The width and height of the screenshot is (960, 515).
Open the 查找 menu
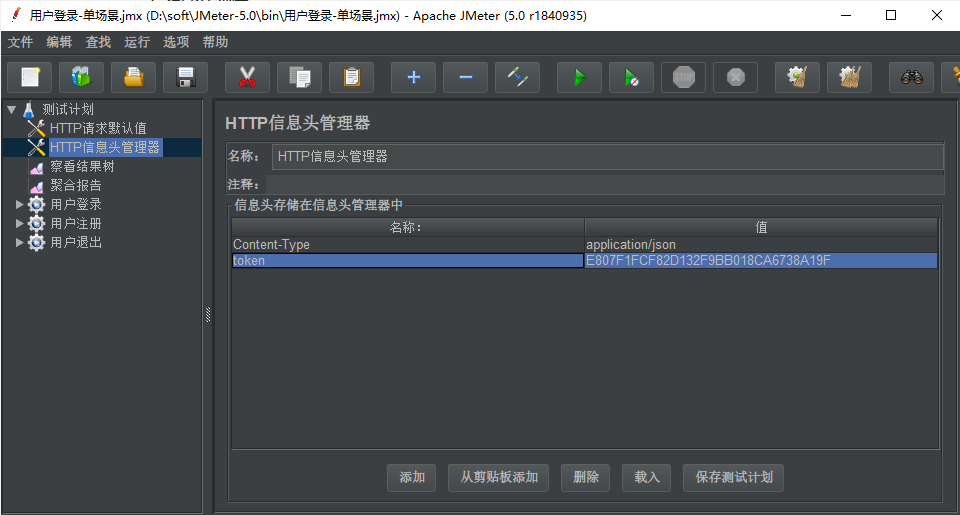click(x=98, y=42)
